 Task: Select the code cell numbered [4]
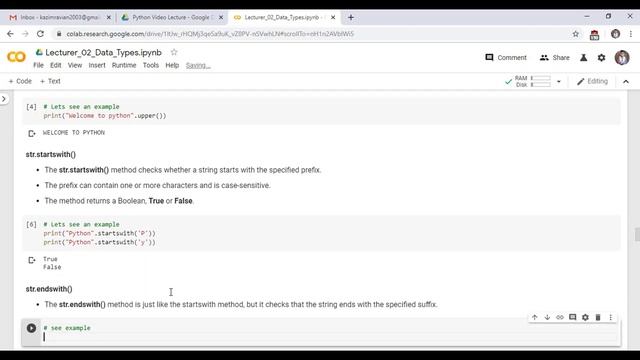tap(322, 111)
